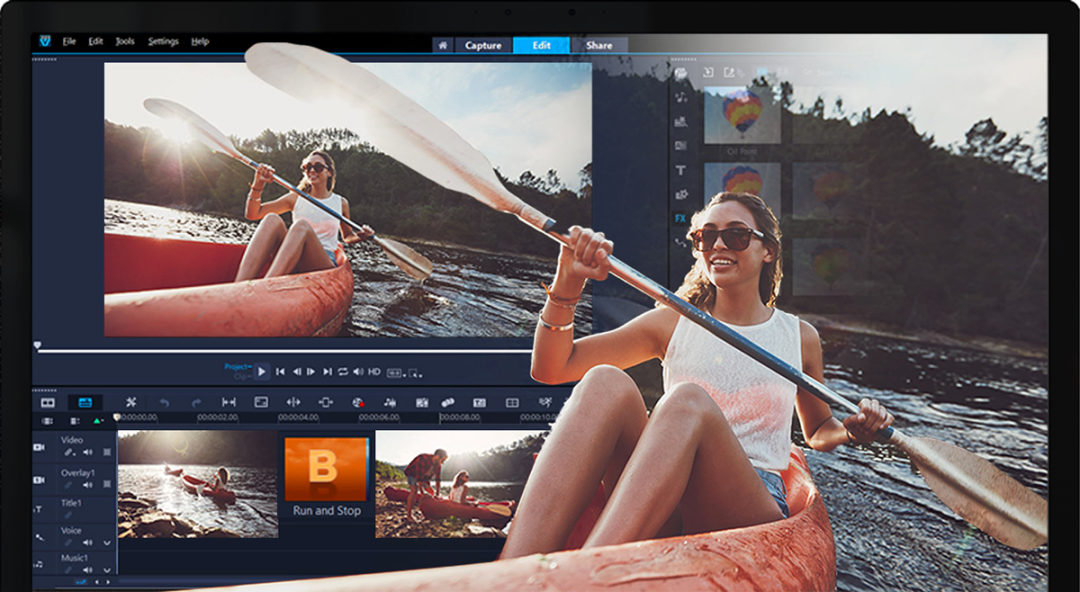This screenshot has height=592, width=1080.
Task: Select the first kayak clip in the timeline
Action: 198,484
